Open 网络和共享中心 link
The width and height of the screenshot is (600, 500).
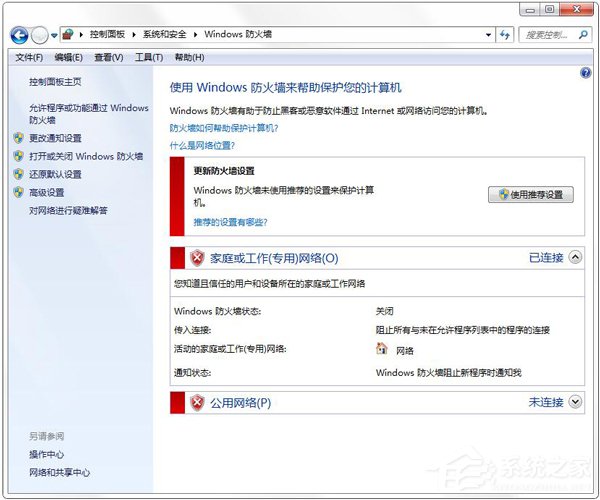click(60, 472)
